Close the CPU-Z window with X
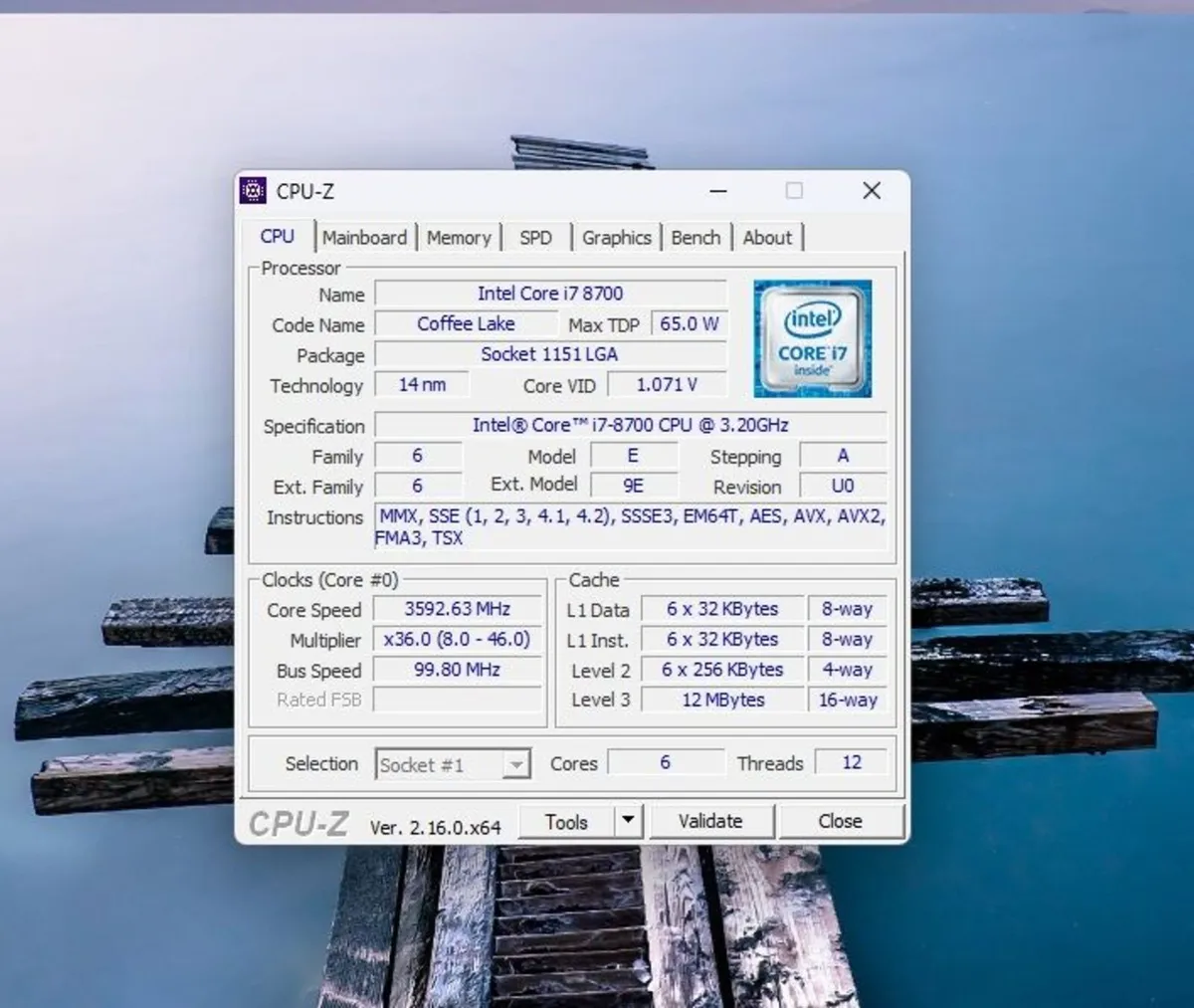Viewport: 1194px width, 1008px height. 872,191
